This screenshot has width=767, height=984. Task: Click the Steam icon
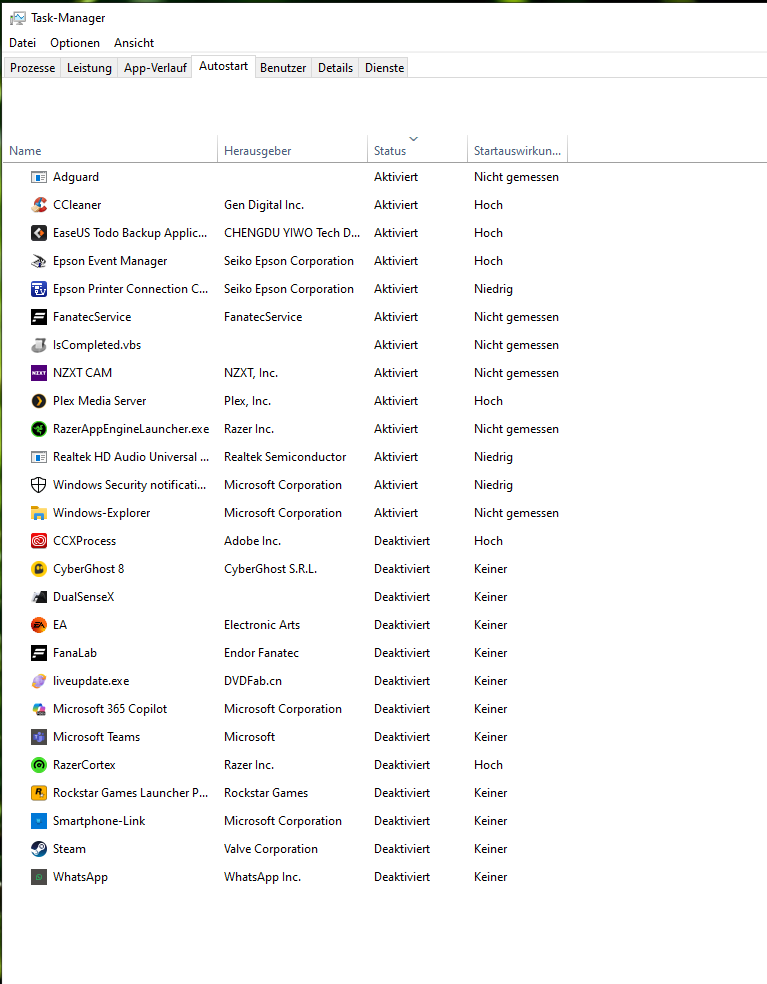(x=39, y=849)
